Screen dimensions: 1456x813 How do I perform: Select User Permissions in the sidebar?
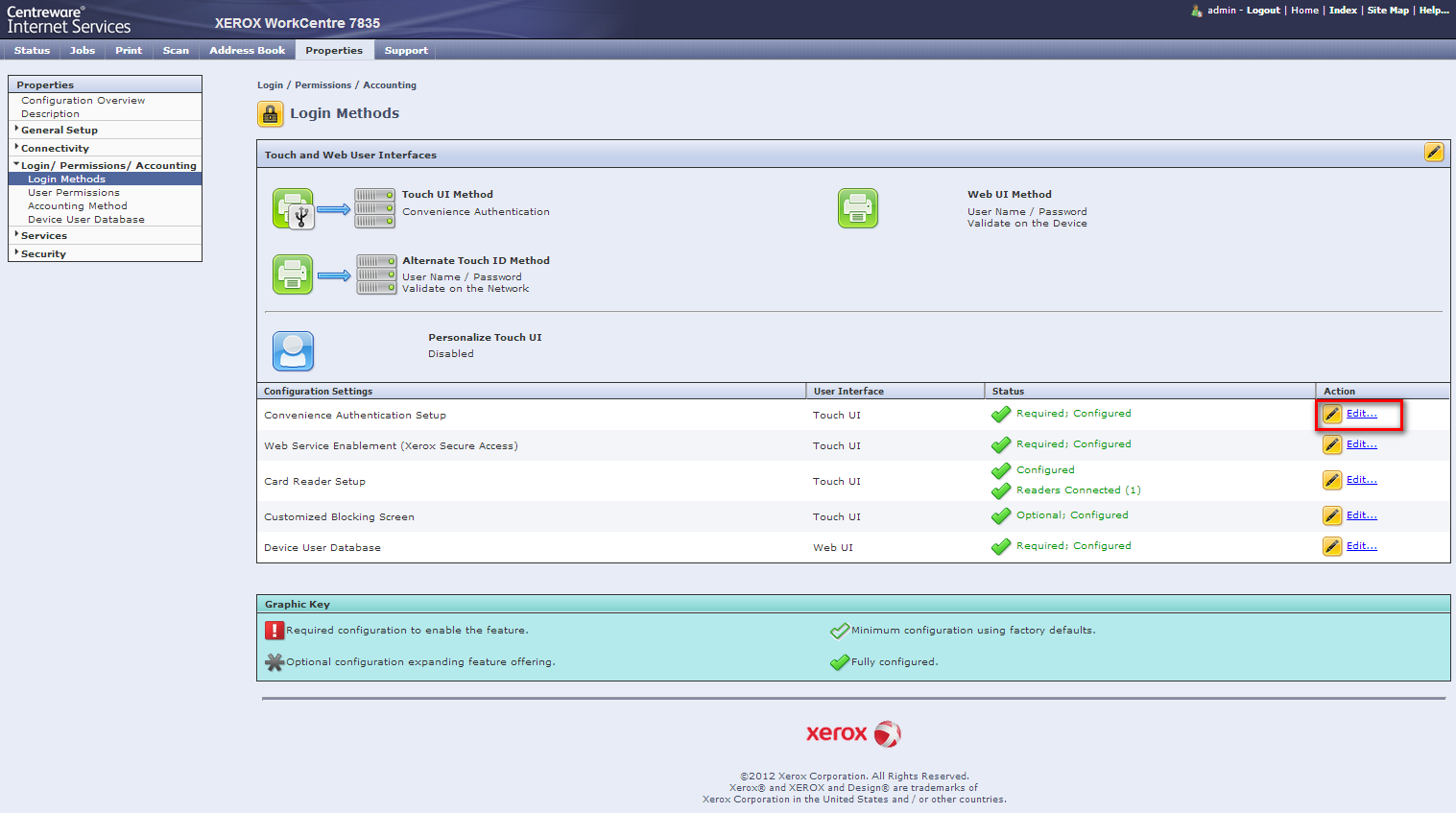pos(74,192)
